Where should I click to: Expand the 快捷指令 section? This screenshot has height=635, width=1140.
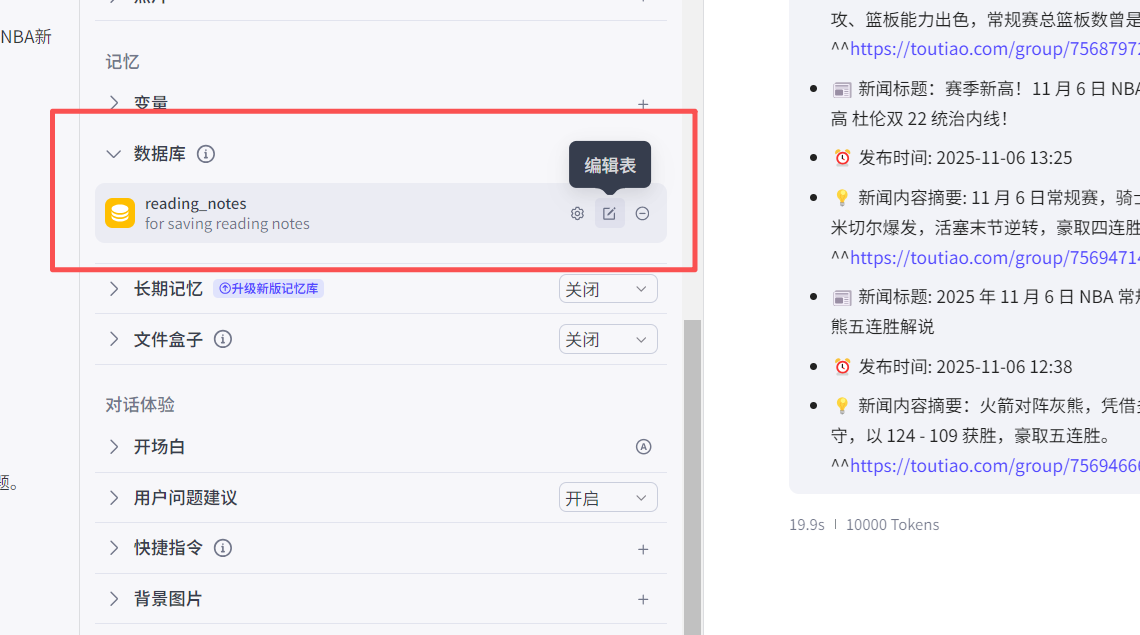point(113,548)
